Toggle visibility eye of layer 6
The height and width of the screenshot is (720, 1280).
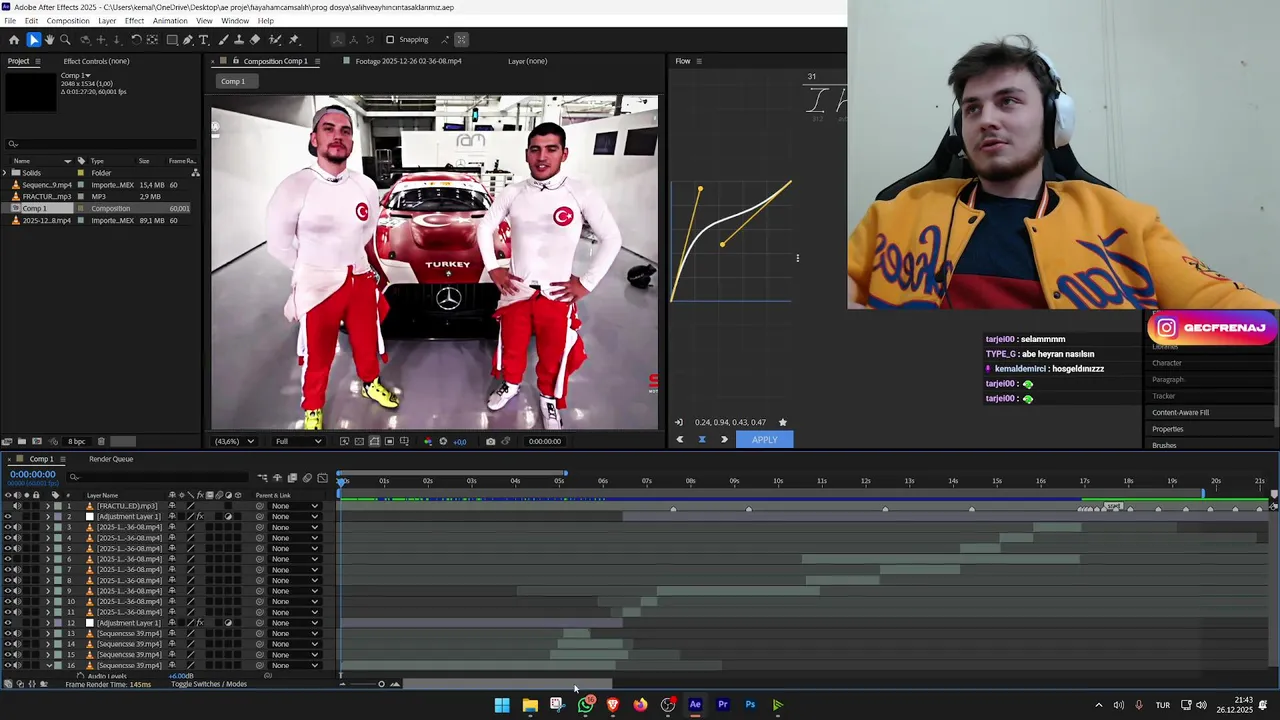click(x=8, y=559)
